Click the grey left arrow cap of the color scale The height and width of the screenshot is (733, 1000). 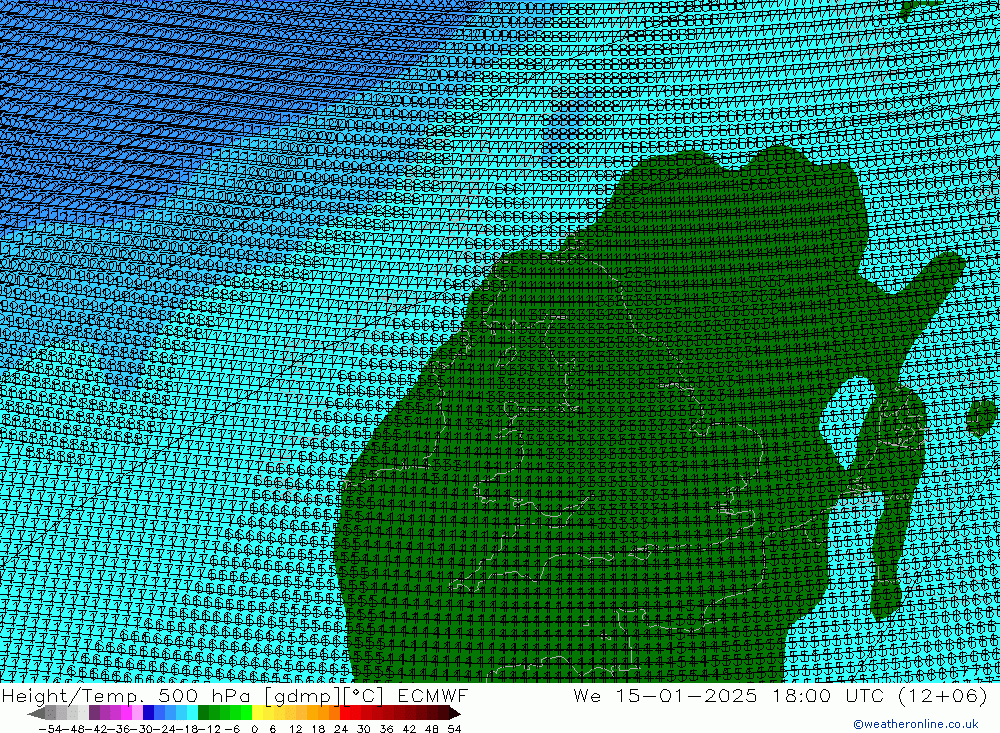(x=36, y=713)
